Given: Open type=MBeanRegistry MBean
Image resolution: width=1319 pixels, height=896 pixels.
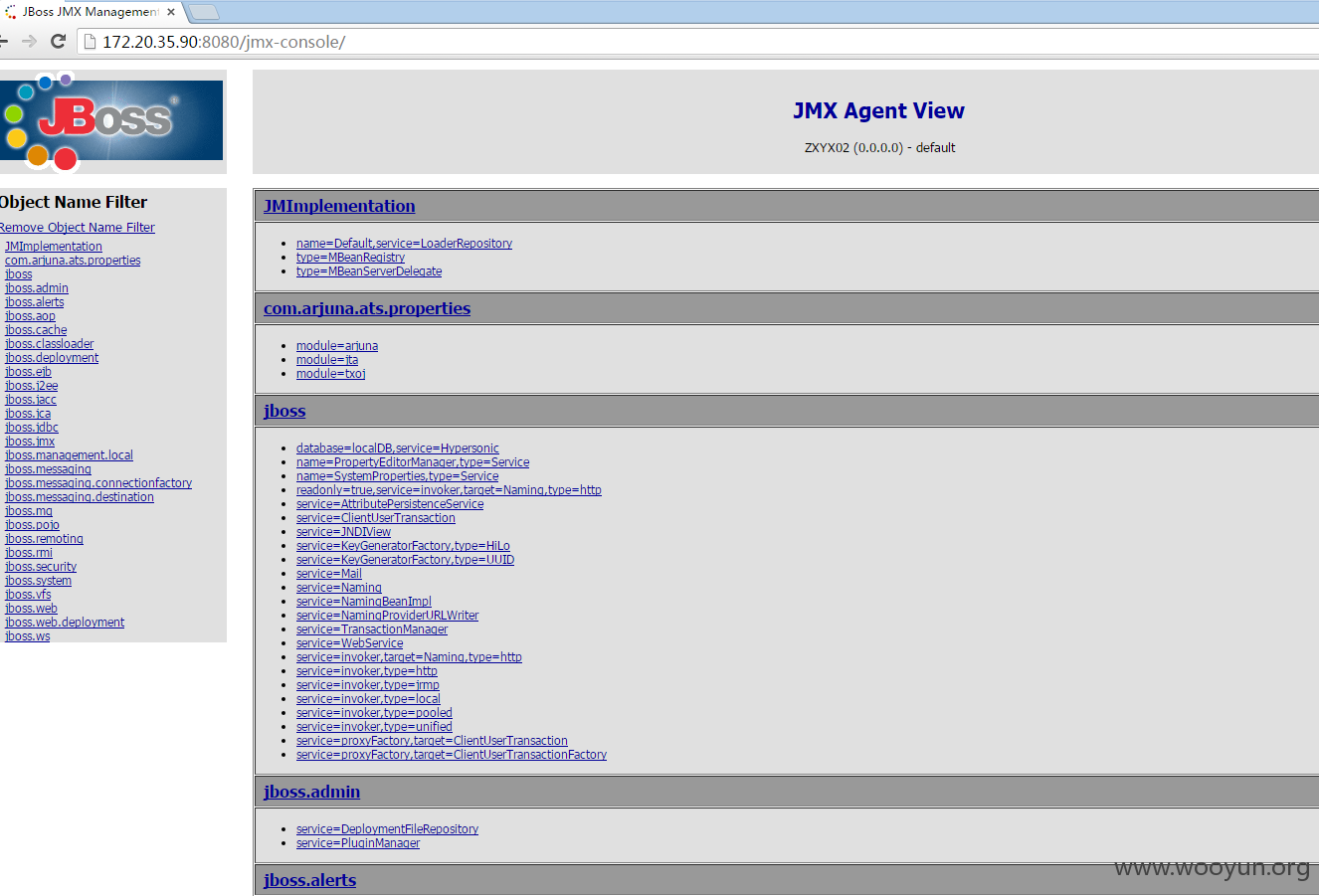Looking at the screenshot, I should coord(350,258).
